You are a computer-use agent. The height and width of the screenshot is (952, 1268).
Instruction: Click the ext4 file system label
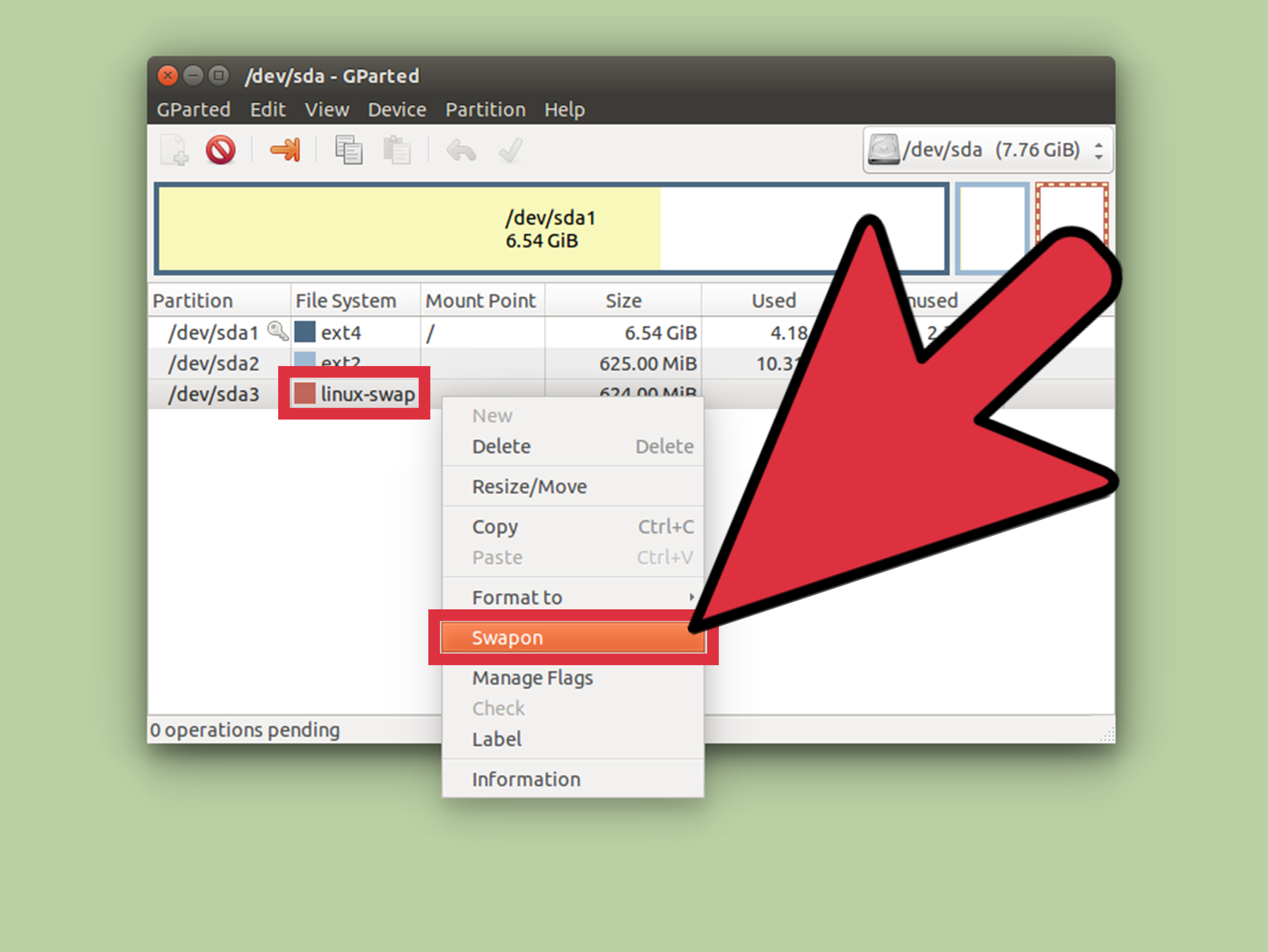[341, 332]
